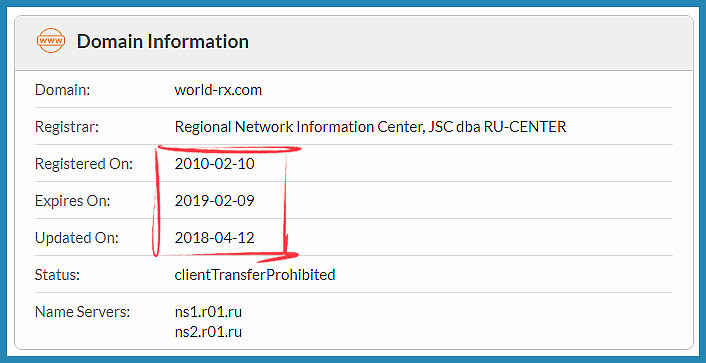Click the Registered On: label
This screenshot has width=706, height=363.
84,164
